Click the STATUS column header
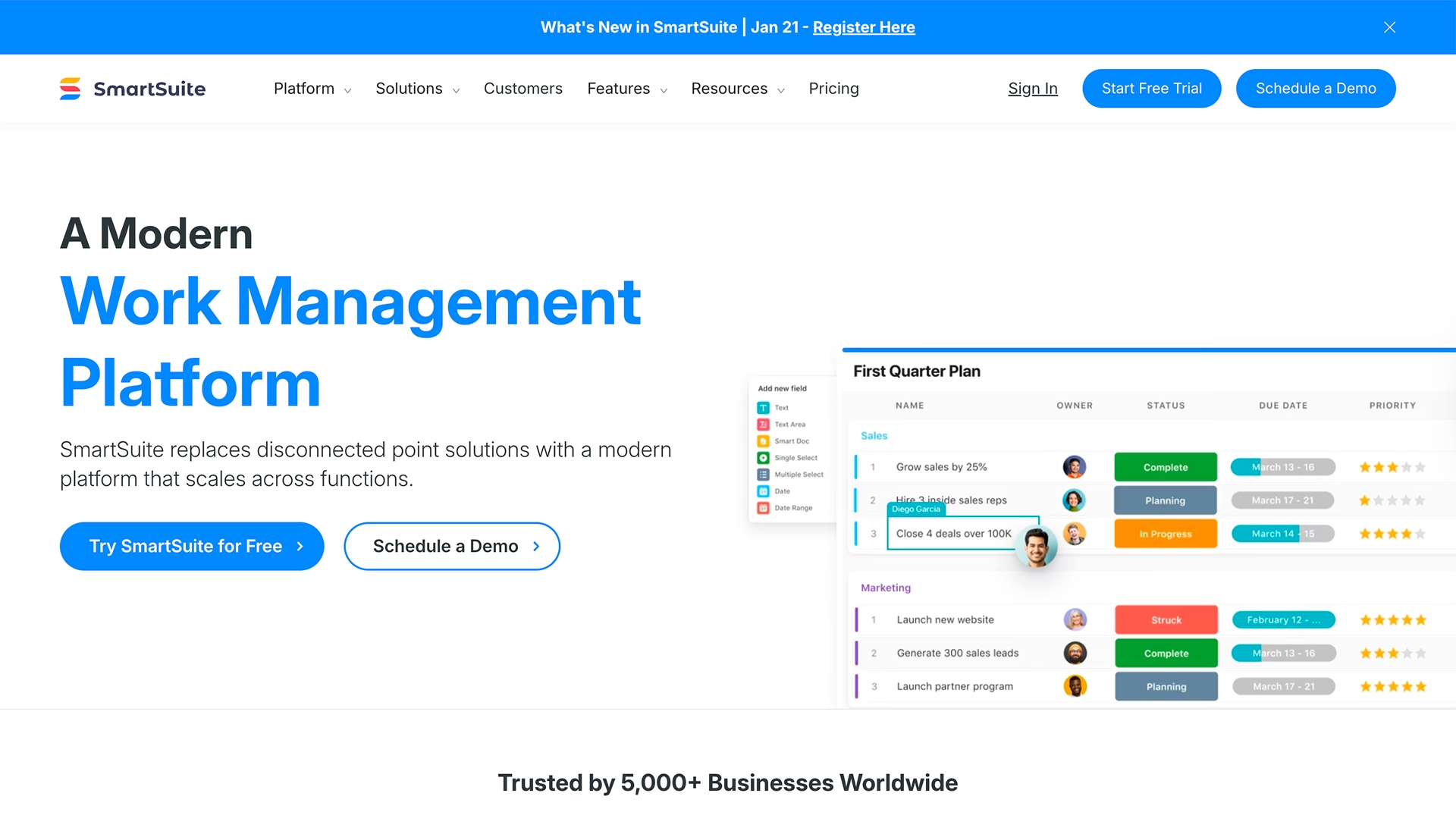The height and width of the screenshot is (837, 1456). 1166,406
